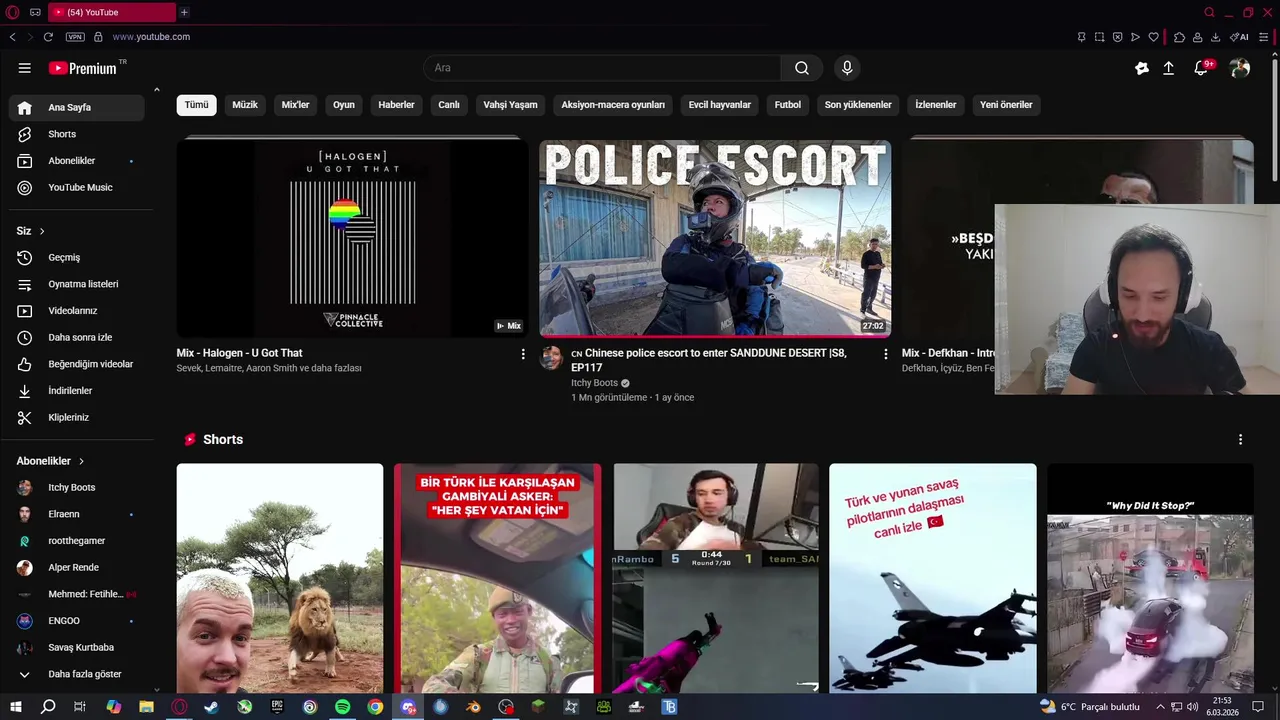
Task: Open Opera's AI assistant icon
Action: [1239, 37]
